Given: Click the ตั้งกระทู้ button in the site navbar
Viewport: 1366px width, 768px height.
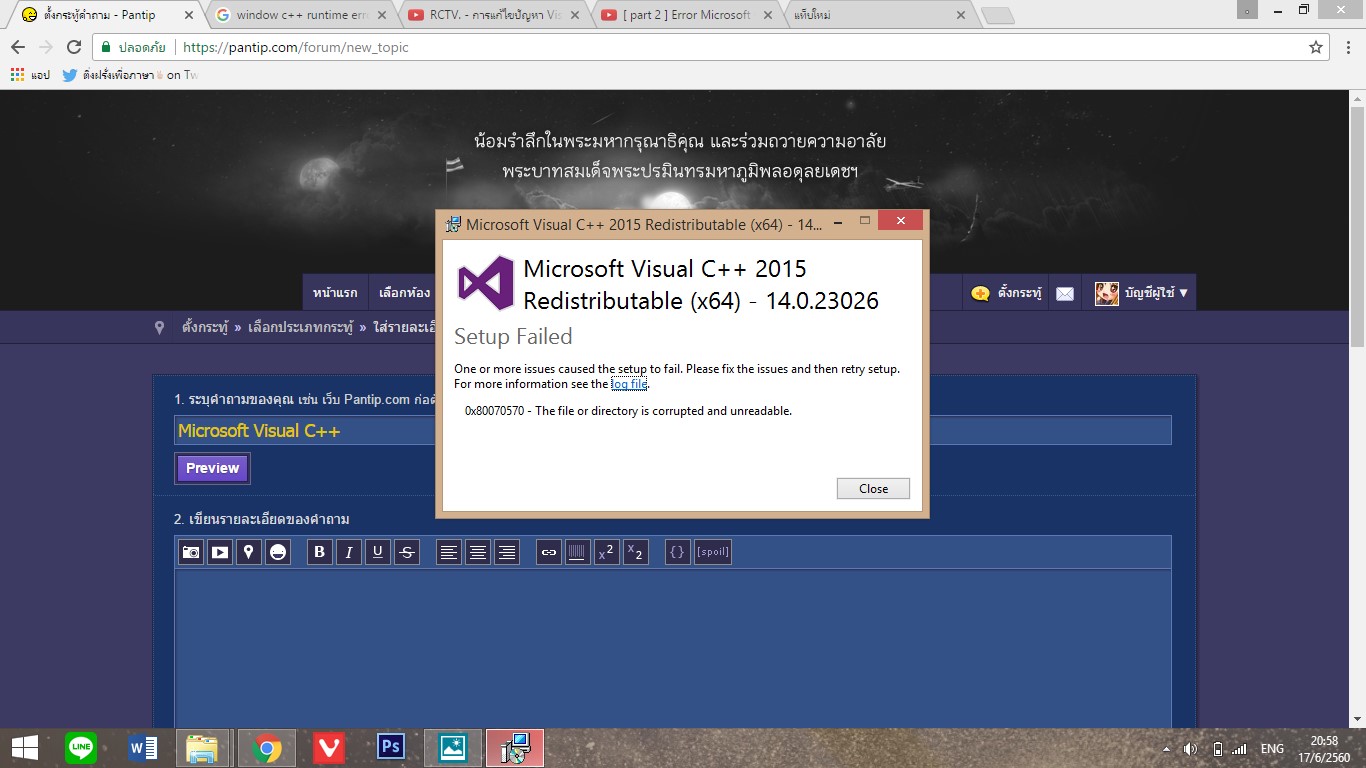Looking at the screenshot, I should coord(1006,293).
